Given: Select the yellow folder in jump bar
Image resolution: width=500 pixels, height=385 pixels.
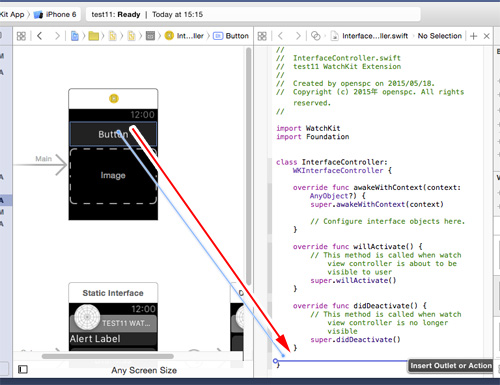Looking at the screenshot, I should (x=94, y=36).
